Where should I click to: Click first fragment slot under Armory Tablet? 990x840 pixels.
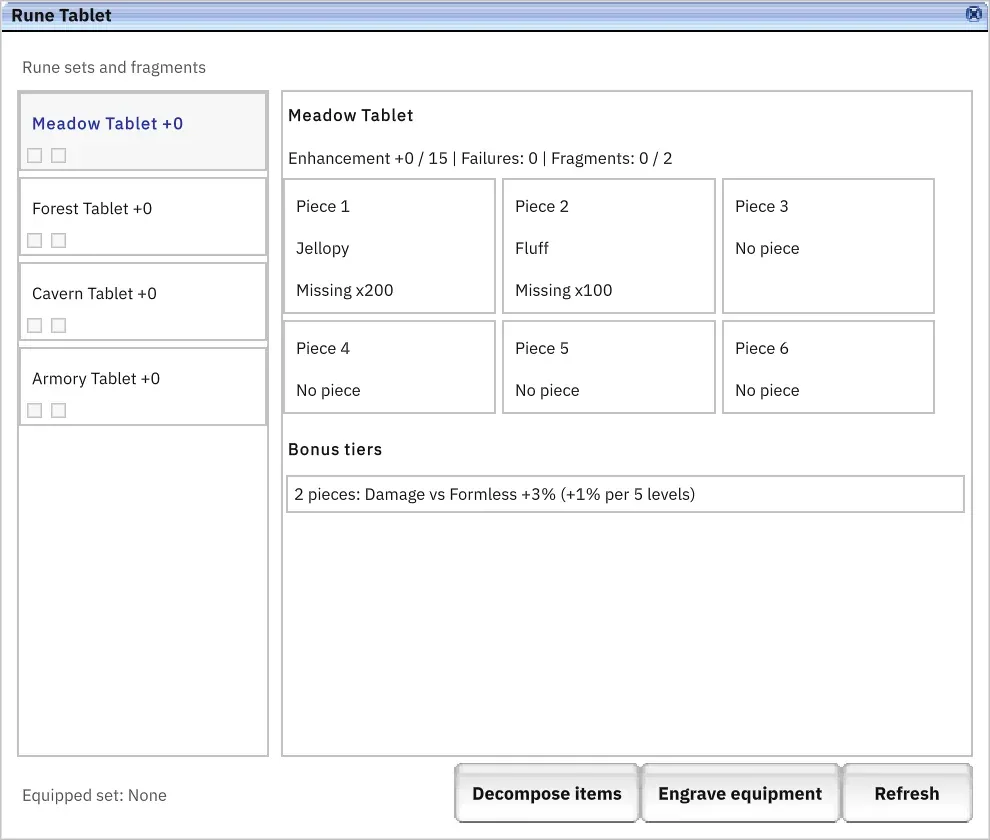(x=35, y=411)
